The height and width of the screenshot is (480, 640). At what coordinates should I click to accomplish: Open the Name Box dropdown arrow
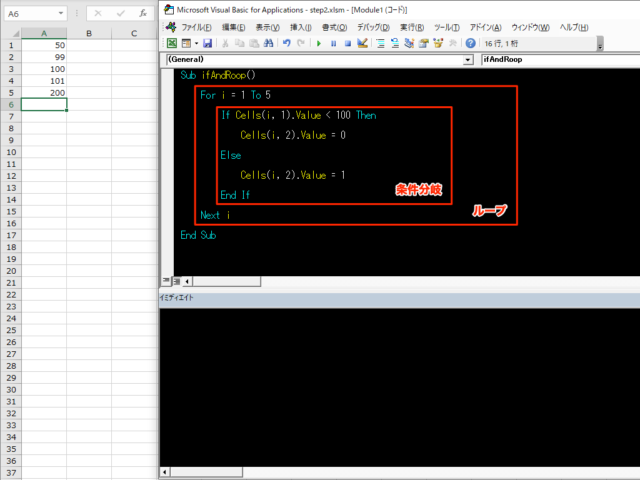pyautogui.click(x=63, y=14)
